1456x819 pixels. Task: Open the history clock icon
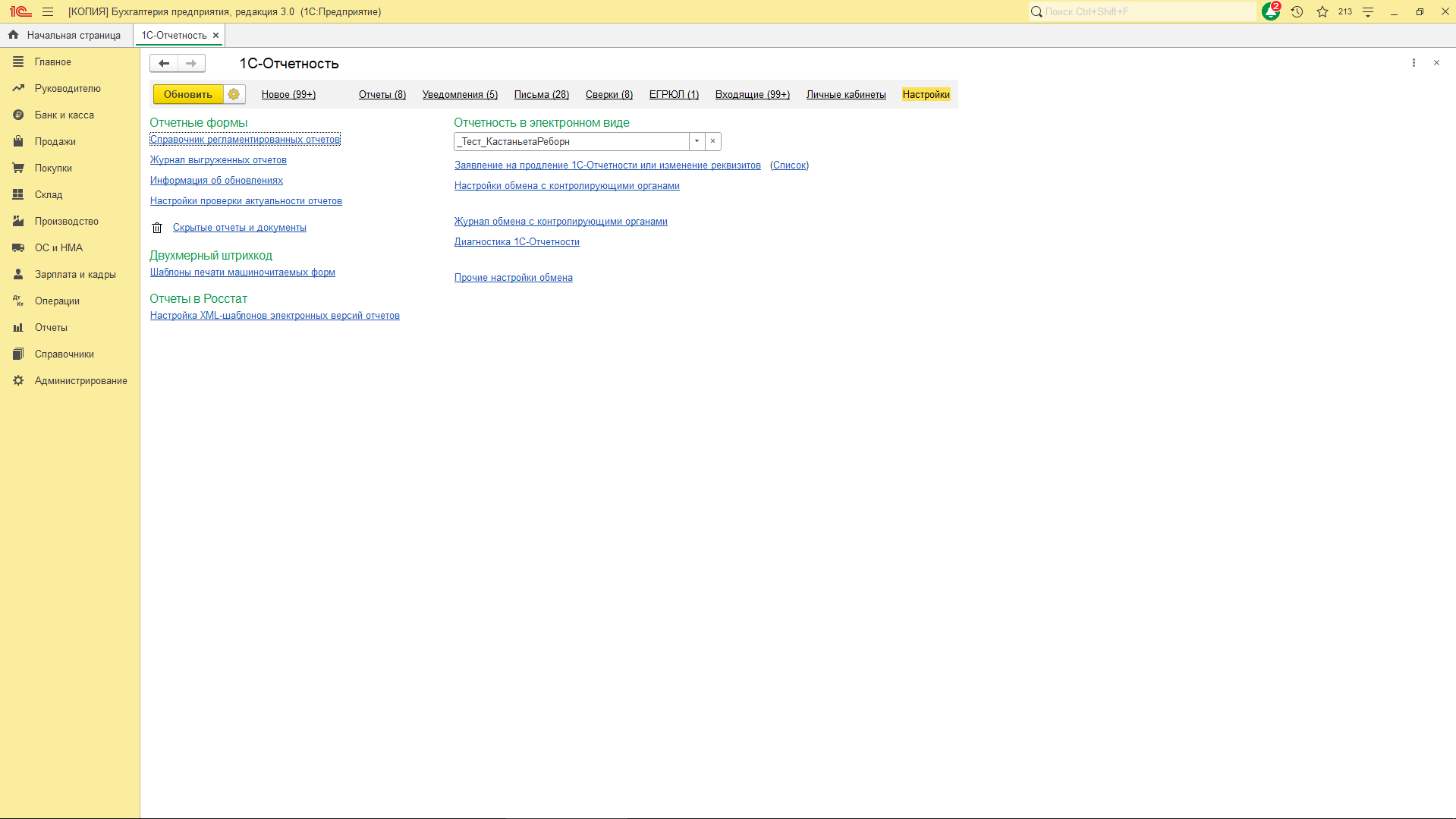[1297, 11]
